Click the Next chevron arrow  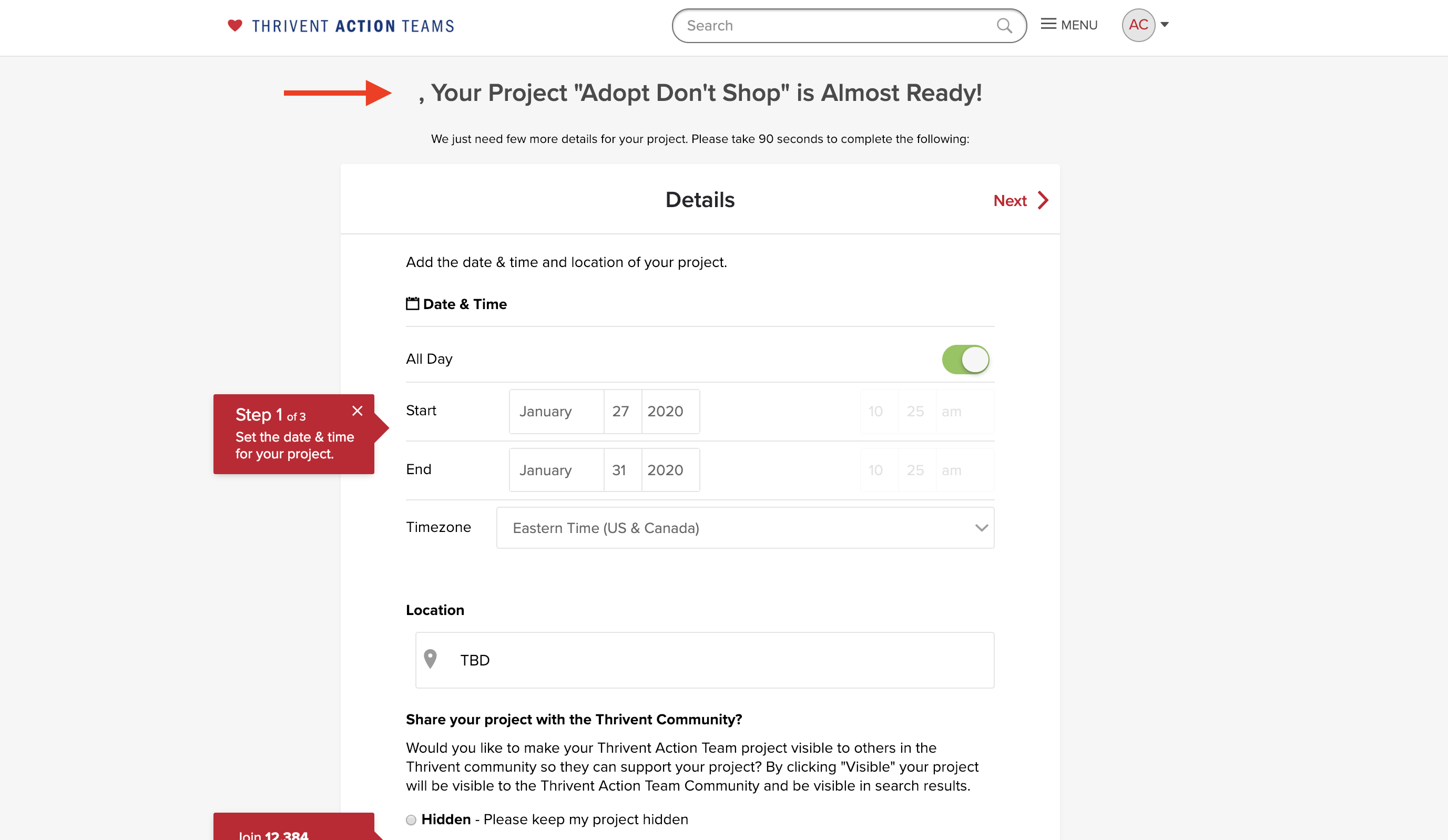click(1043, 200)
